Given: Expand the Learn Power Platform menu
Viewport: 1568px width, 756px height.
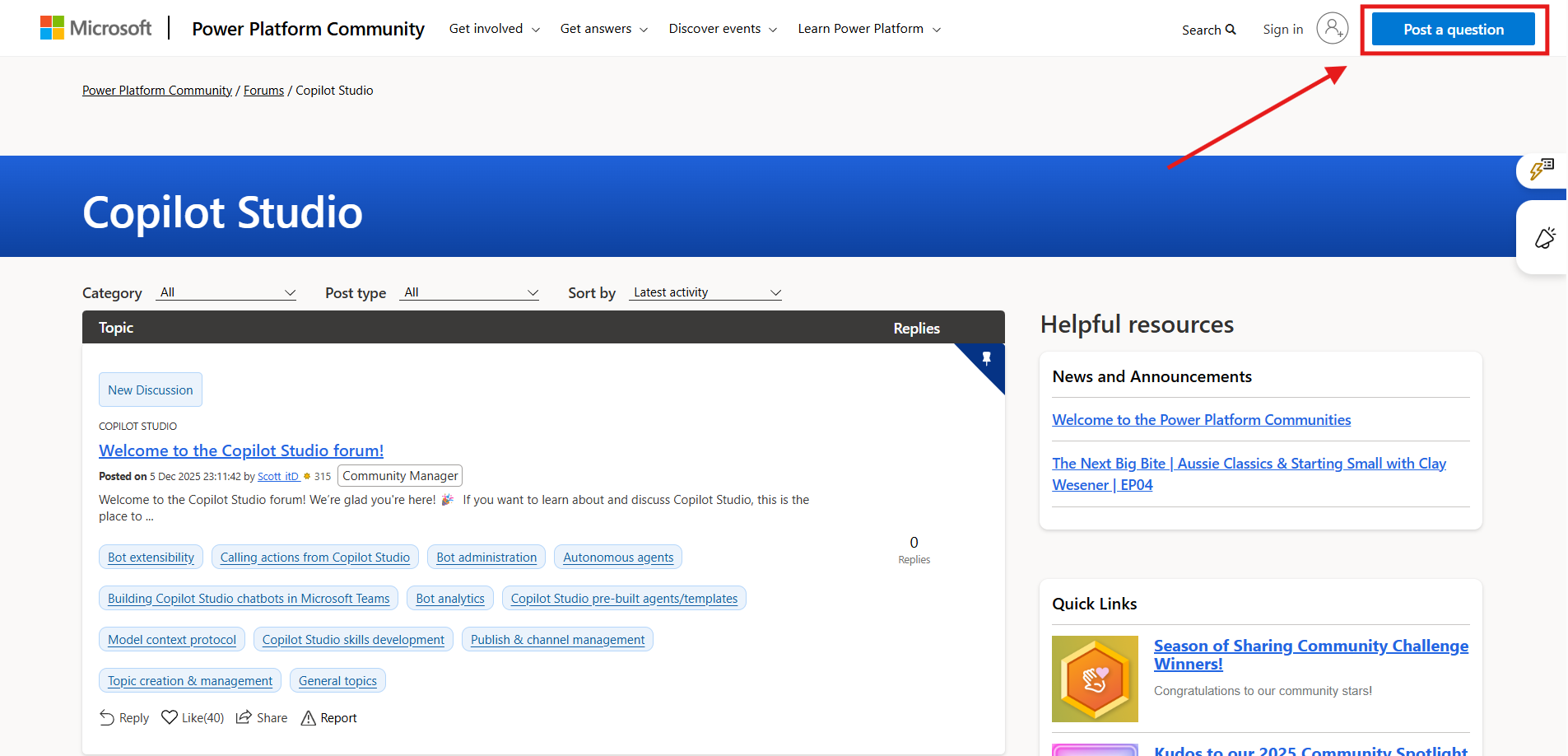Looking at the screenshot, I should click(869, 29).
